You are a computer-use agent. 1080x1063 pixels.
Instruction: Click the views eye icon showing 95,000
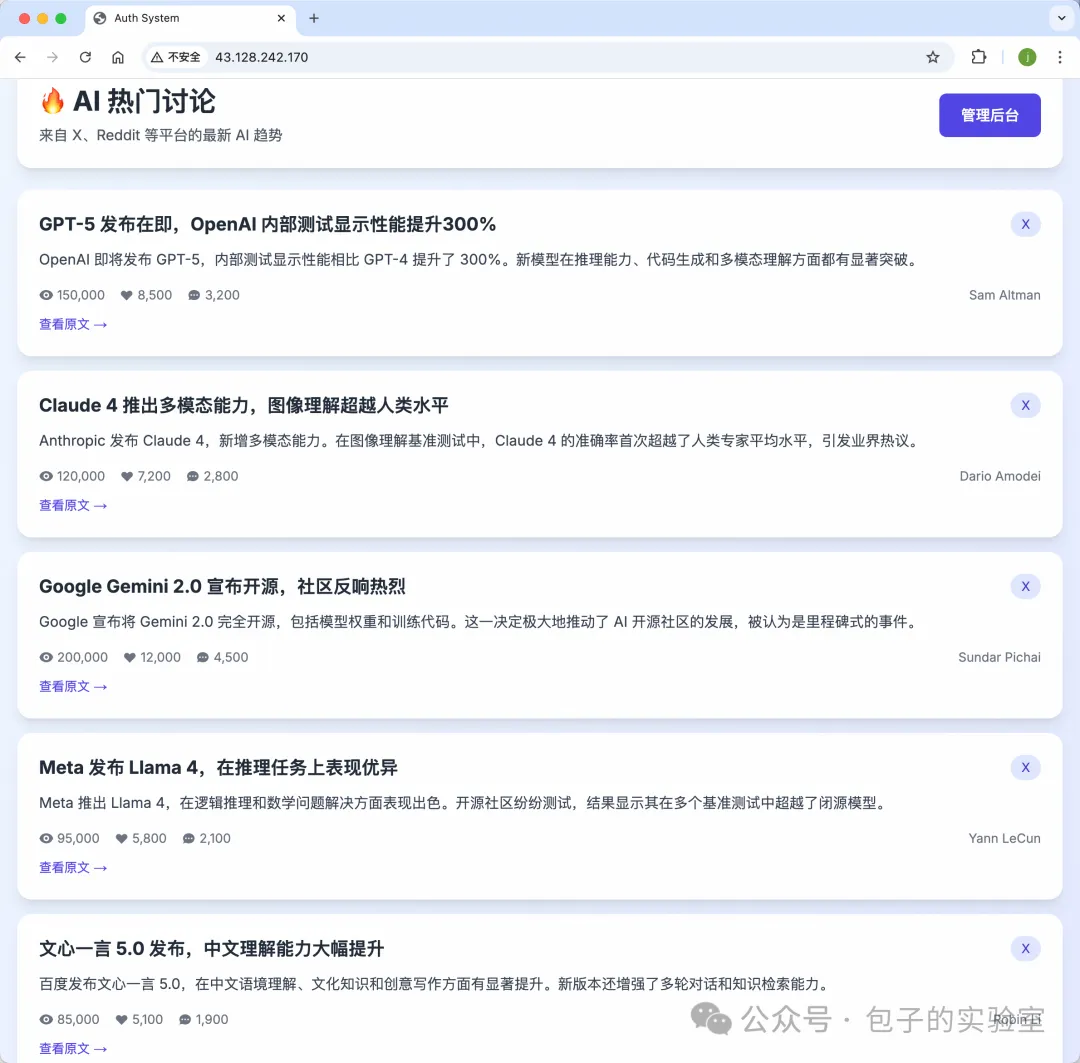[46, 839]
